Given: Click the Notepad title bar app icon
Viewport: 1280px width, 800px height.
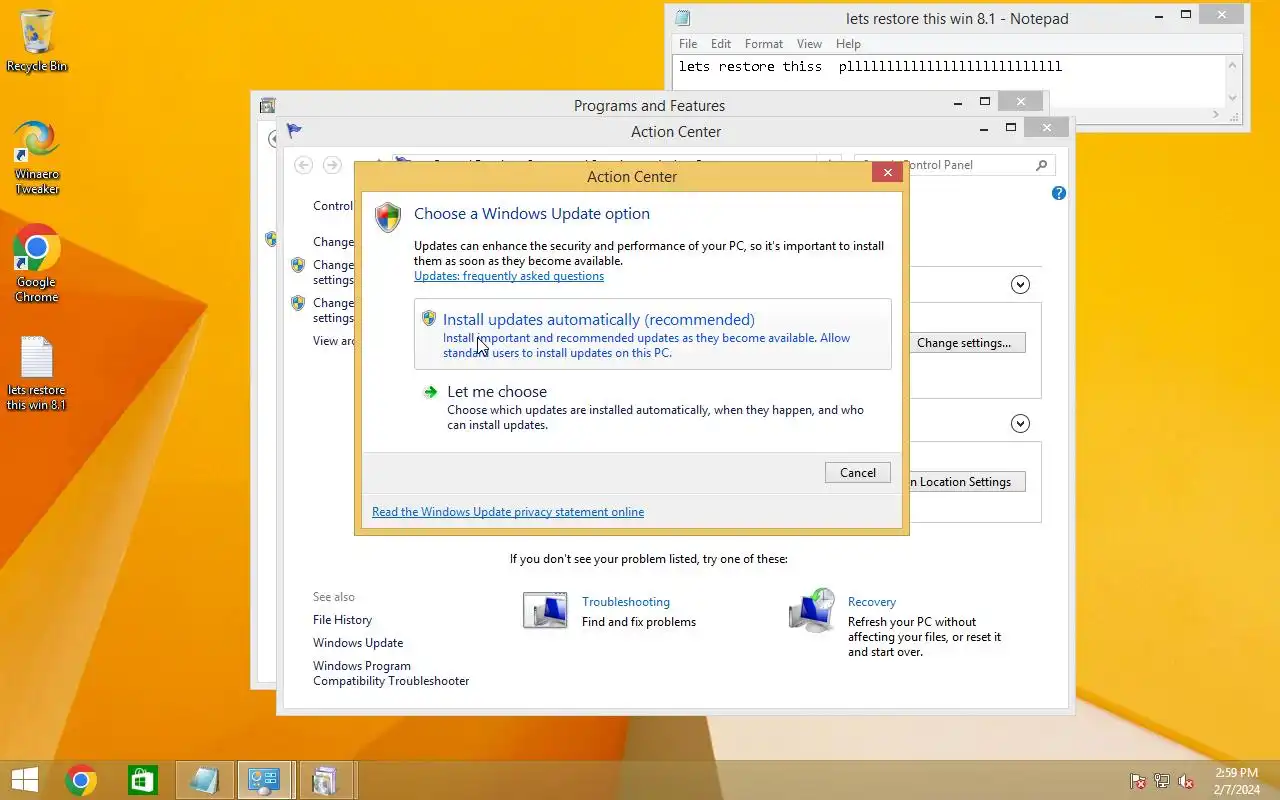Looking at the screenshot, I should click(x=682, y=18).
